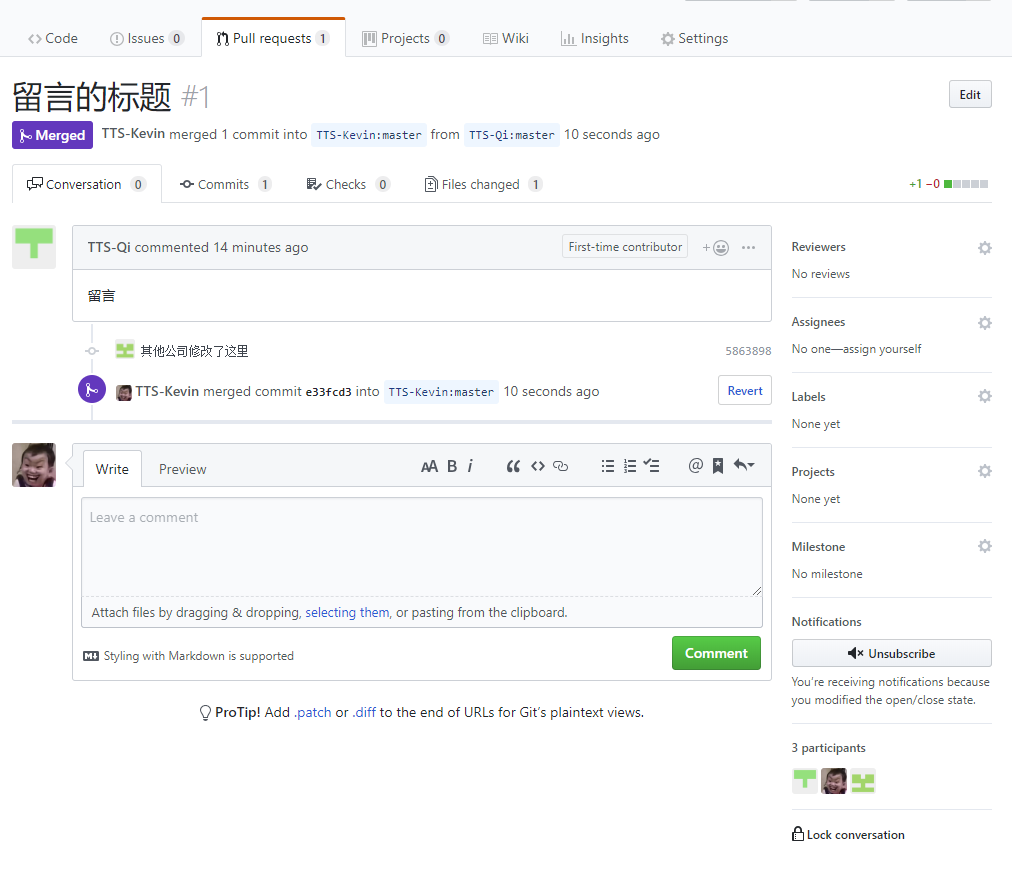Open the Labels gear settings
Viewport: 1012px width, 875px height.
click(x=984, y=396)
